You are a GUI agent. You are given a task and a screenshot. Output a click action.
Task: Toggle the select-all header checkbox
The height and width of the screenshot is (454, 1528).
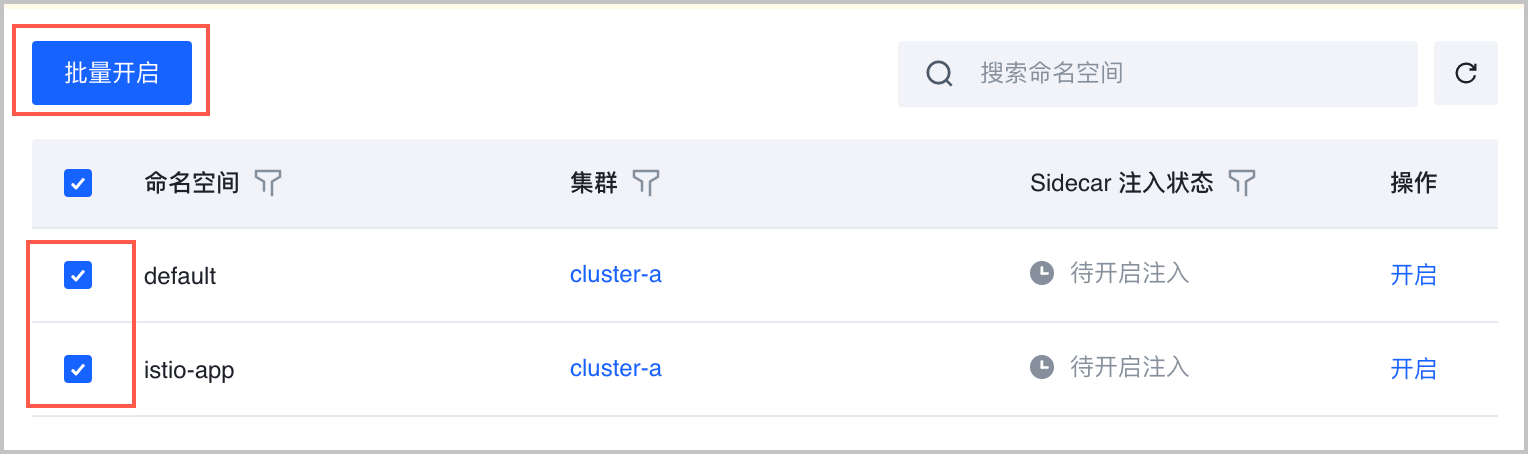tap(78, 183)
